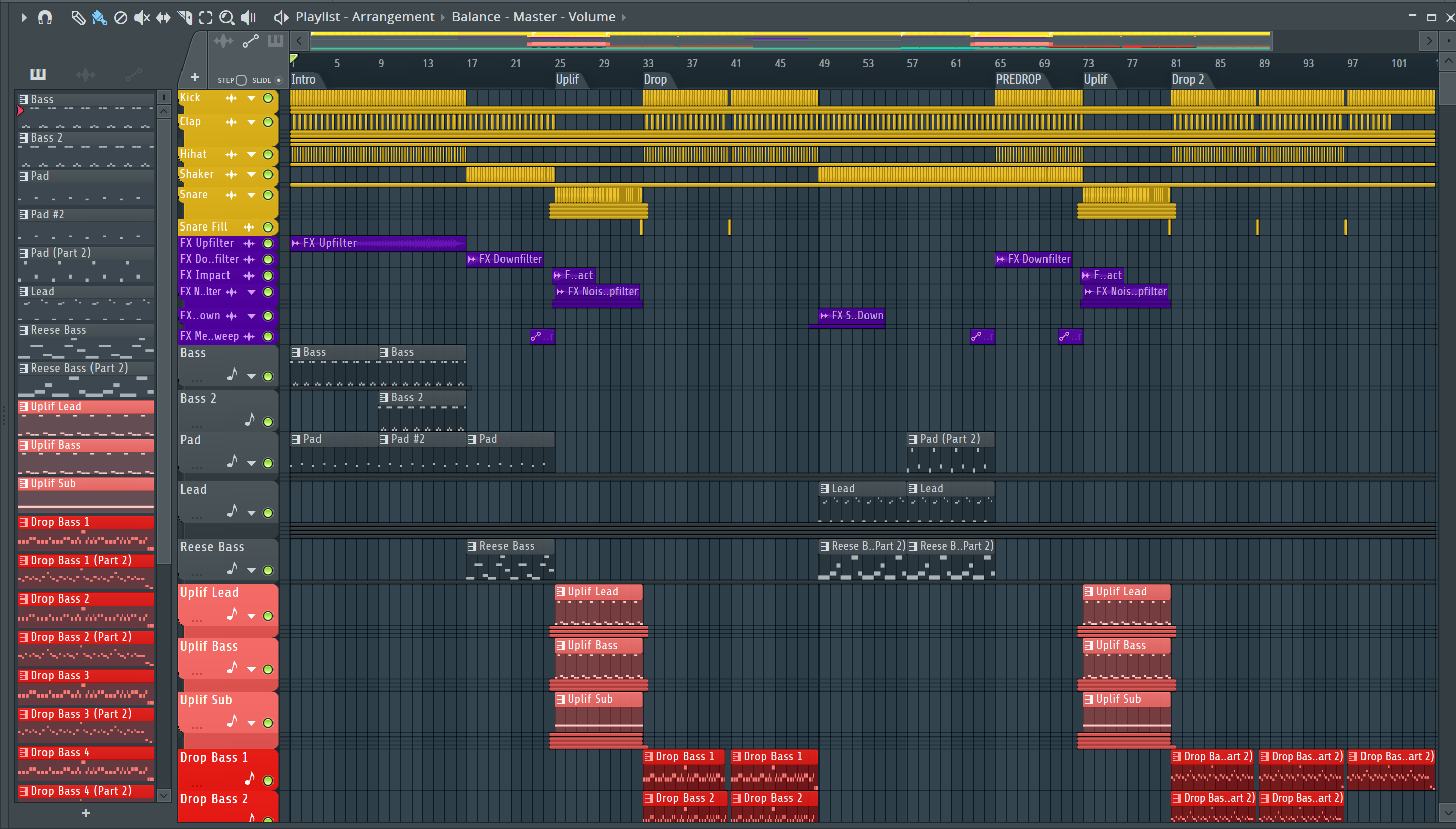The height and width of the screenshot is (829, 1456).
Task: Mute the Lead track via green LED
Action: coord(267,513)
